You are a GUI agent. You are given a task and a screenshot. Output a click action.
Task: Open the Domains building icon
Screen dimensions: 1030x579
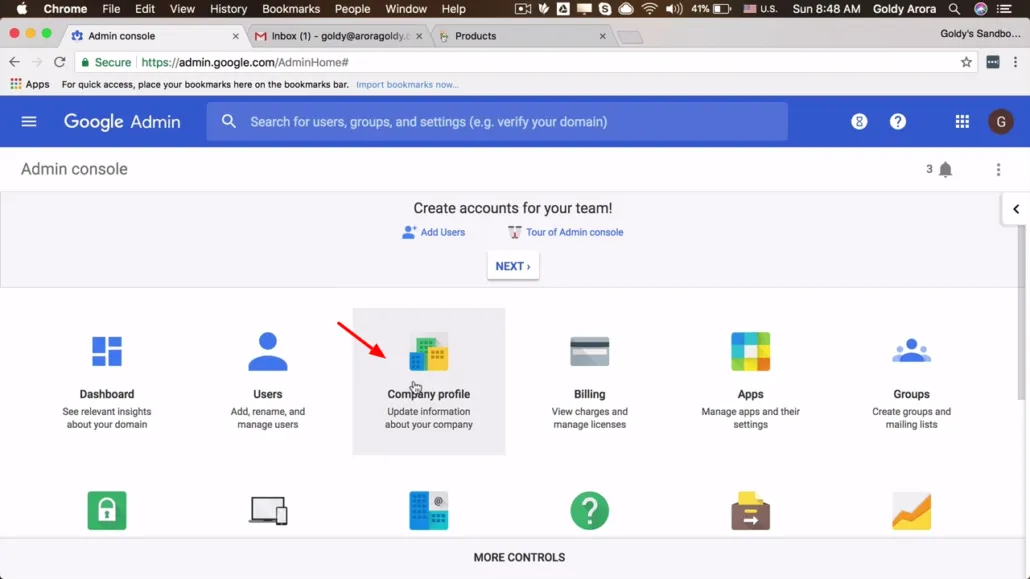click(x=428, y=510)
